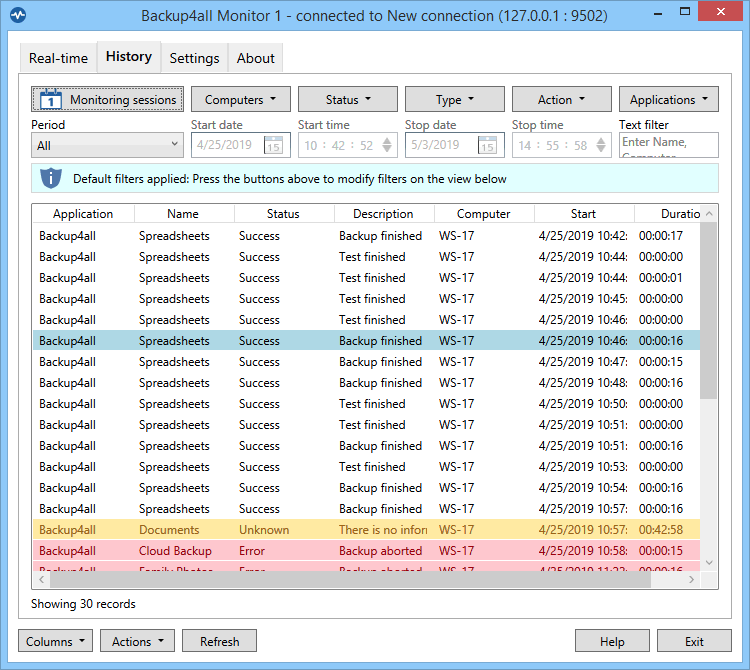Expand the Period combo box
Image resolution: width=750 pixels, height=670 pixels.
107,146
